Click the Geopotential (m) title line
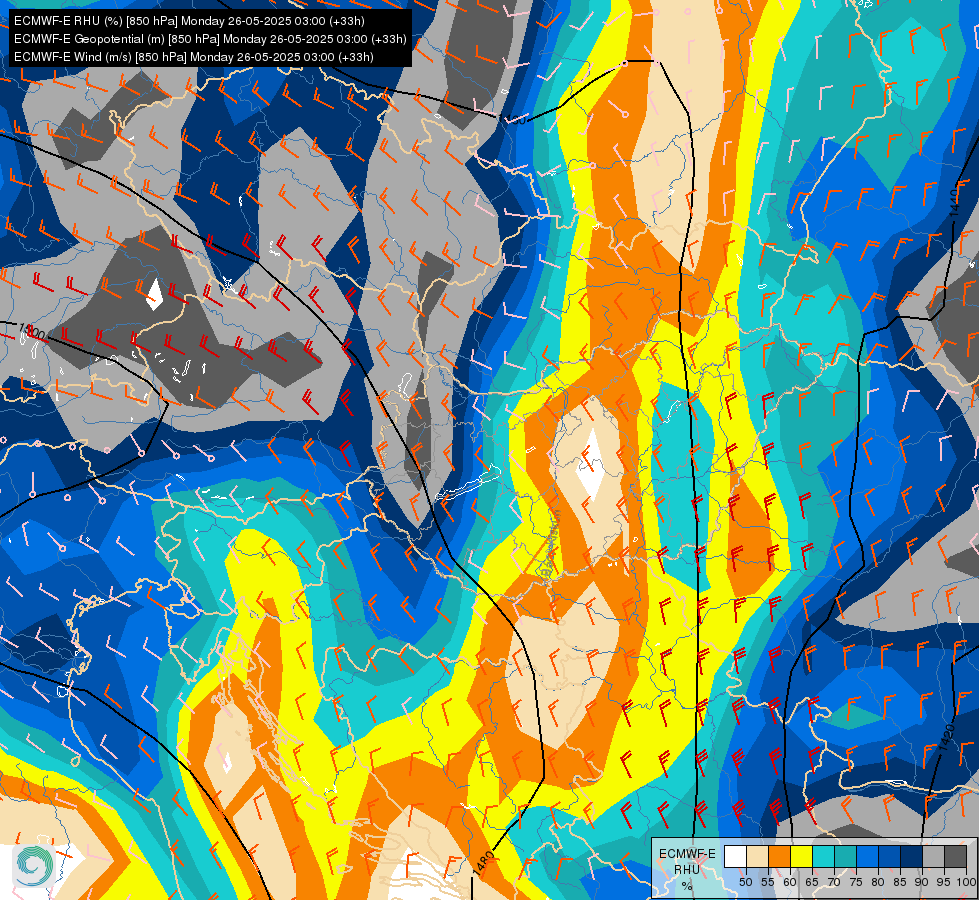This screenshot has height=900, width=979. 210,39
